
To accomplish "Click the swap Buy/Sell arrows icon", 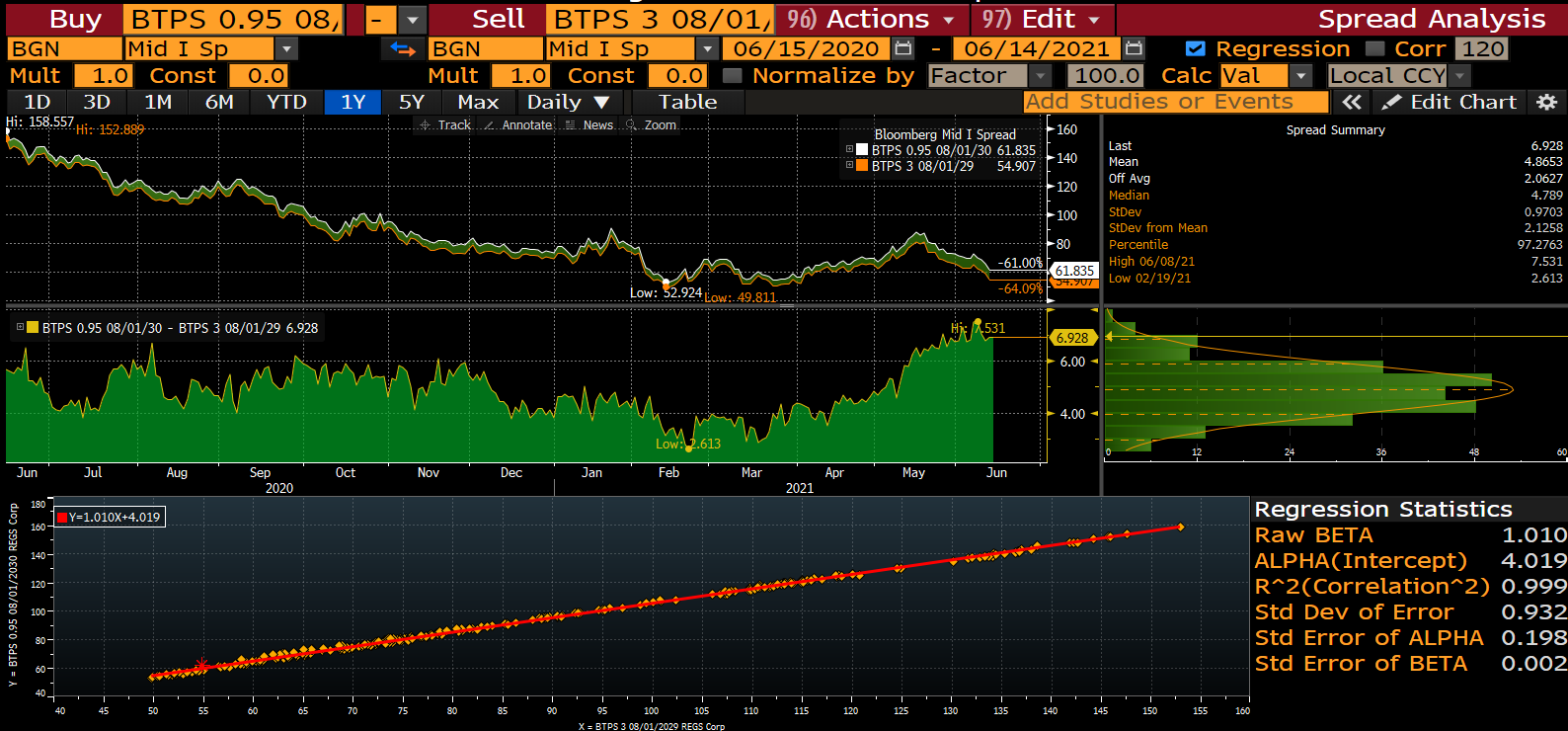I will (x=402, y=48).
